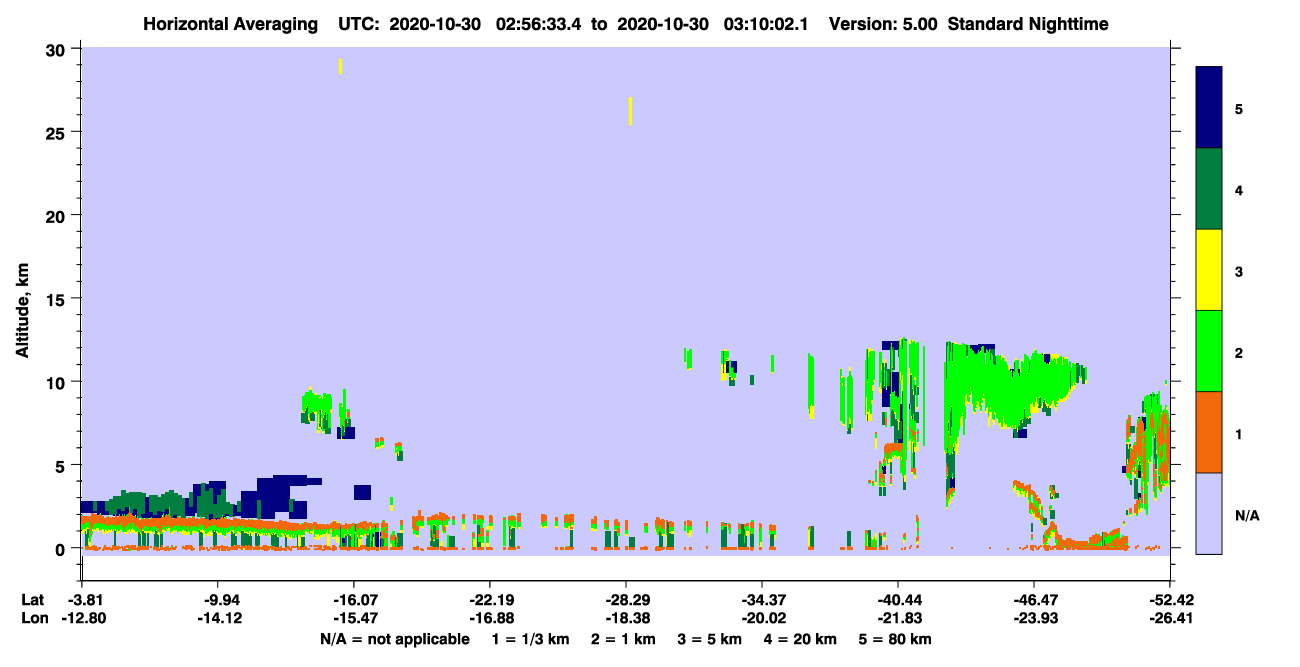Screen dimensions: 1300x667
Task: Click the 'N/A = not applicable' legend text
Action: click(x=394, y=639)
